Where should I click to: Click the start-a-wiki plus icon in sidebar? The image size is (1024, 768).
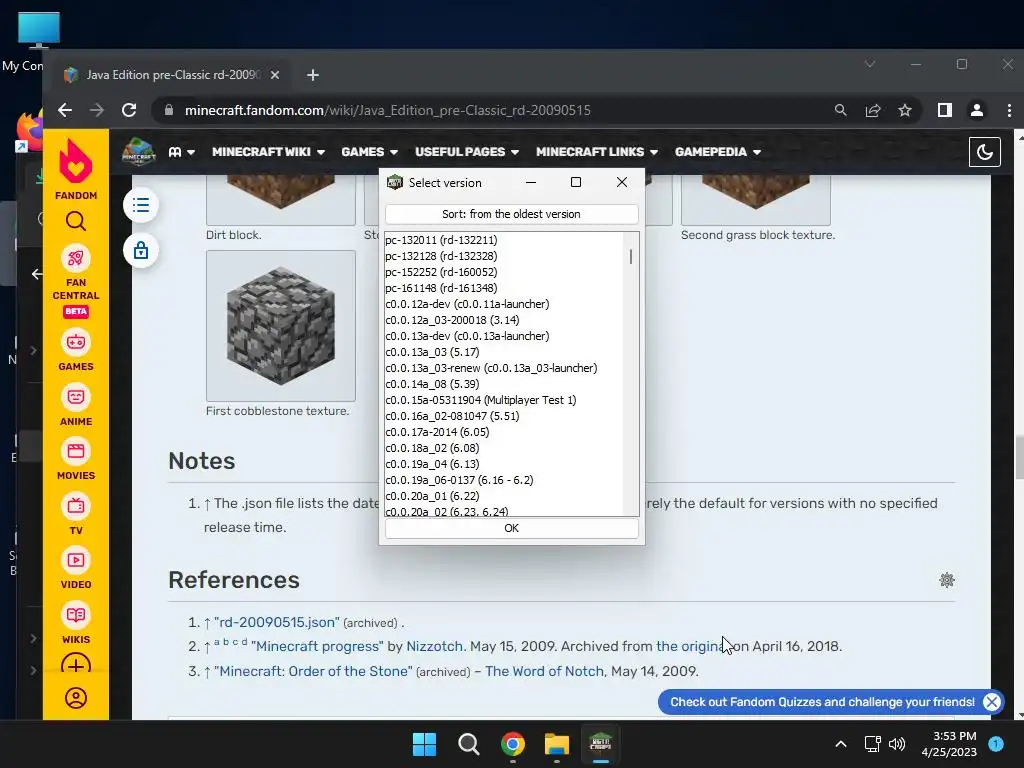coord(76,665)
